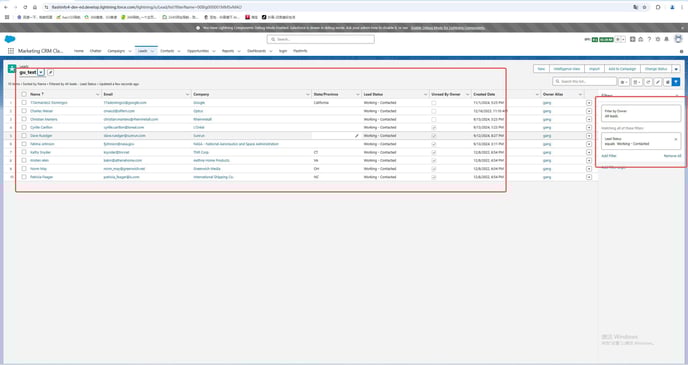Pin the gw_test list view

click(x=50, y=72)
